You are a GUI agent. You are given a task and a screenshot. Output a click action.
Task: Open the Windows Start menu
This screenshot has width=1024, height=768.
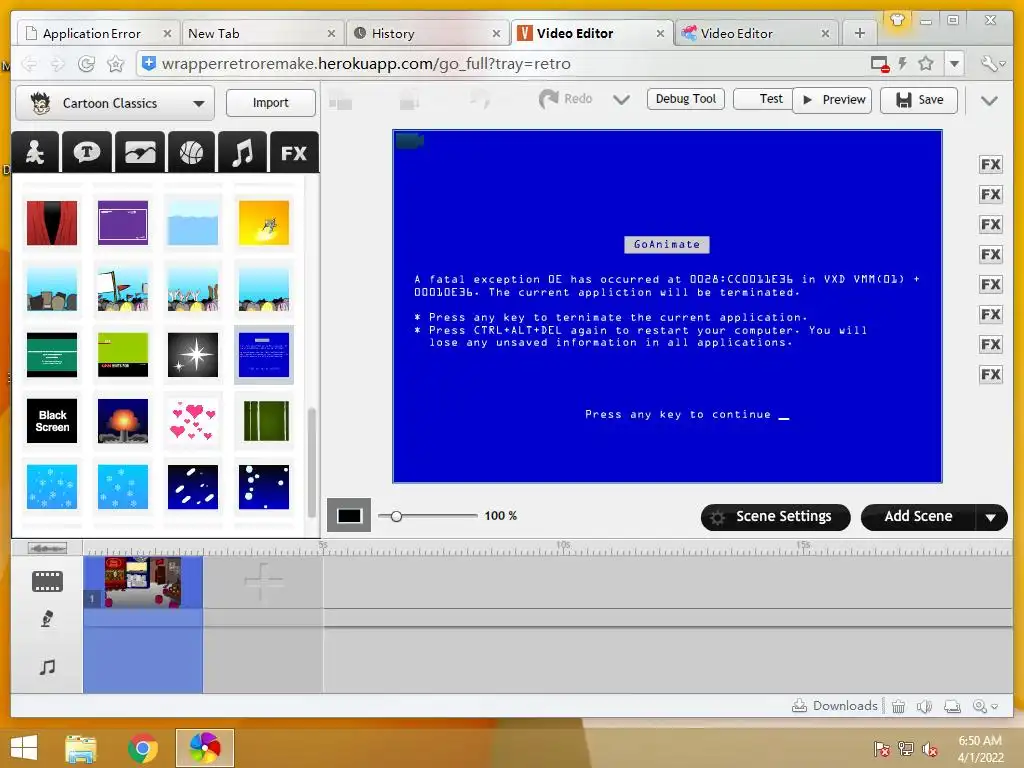(x=24, y=748)
